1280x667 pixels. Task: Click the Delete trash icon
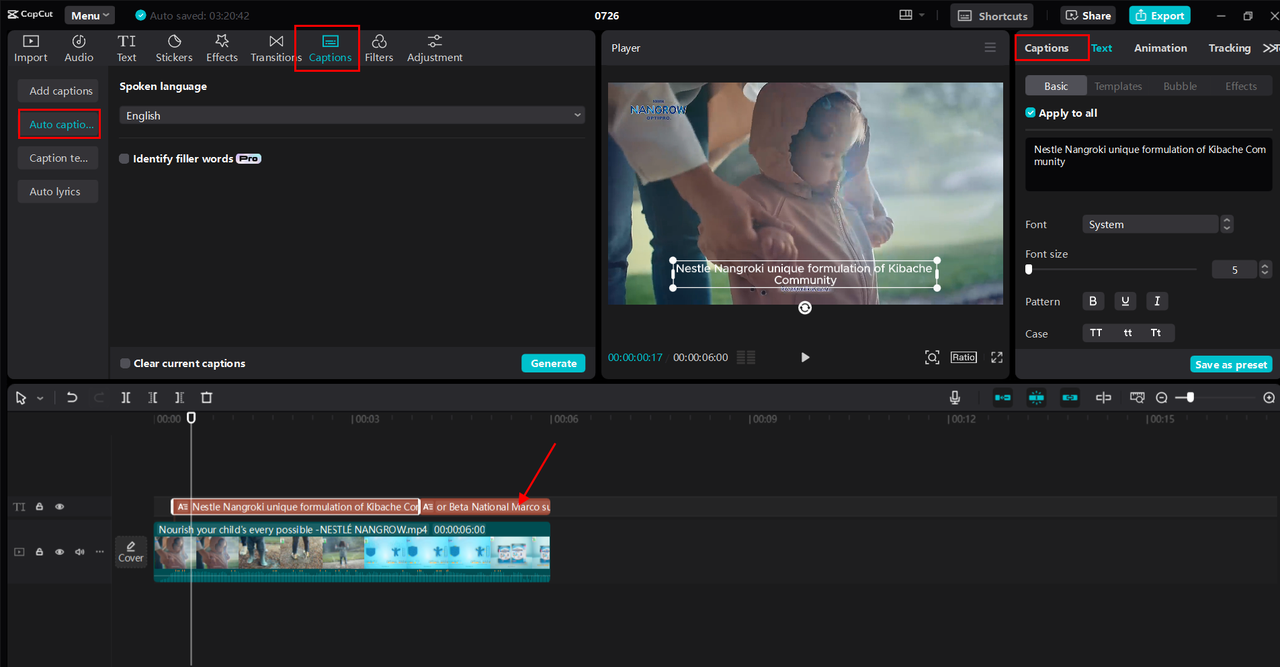pyautogui.click(x=207, y=397)
